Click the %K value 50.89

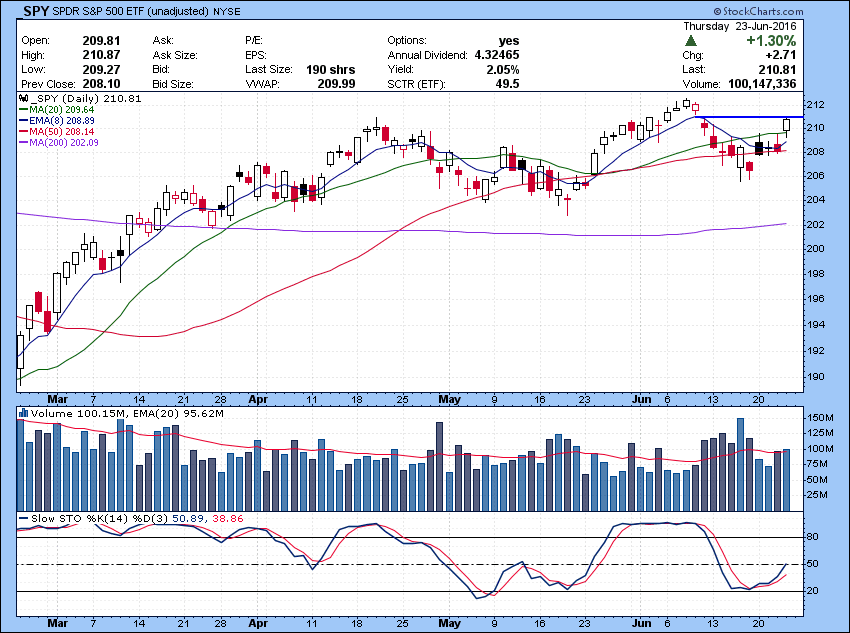point(188,519)
